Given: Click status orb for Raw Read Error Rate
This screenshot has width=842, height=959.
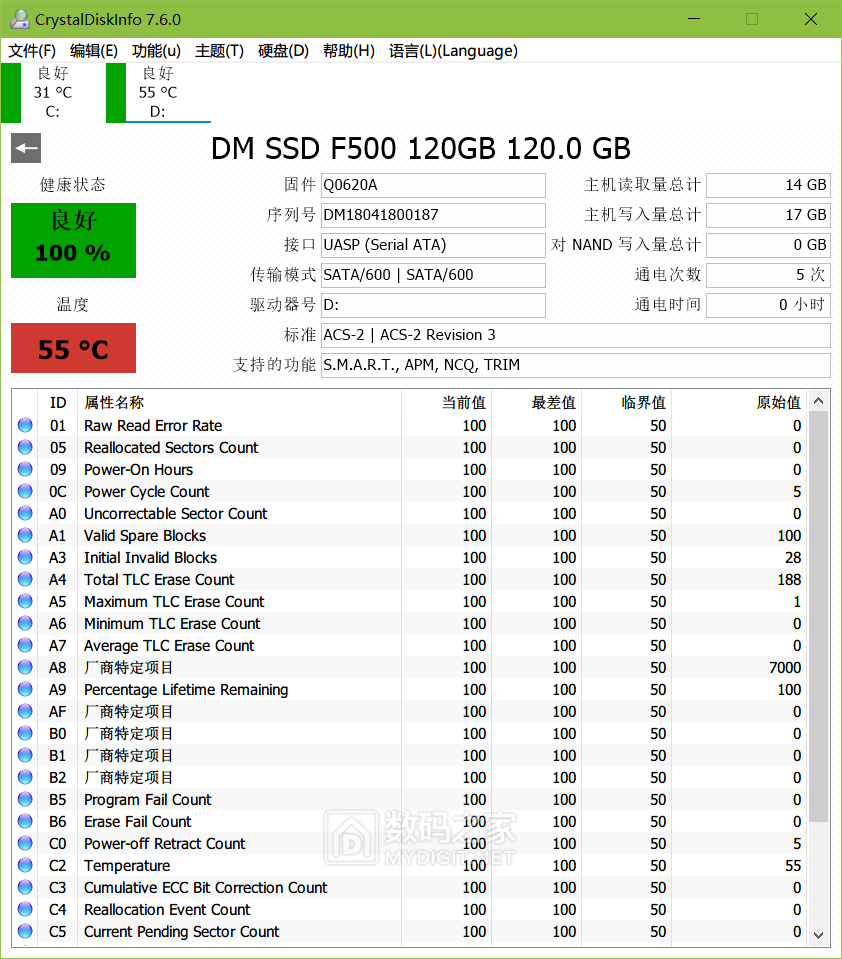Looking at the screenshot, I should click(x=25, y=425).
